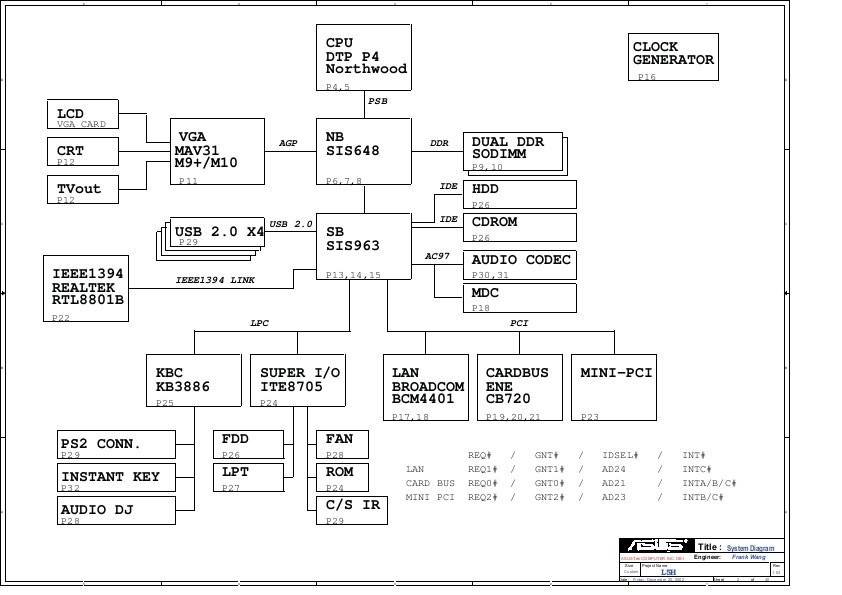Select the SUPER I/O ITE8705 block
This screenshot has height=595, width=842.
[298, 380]
